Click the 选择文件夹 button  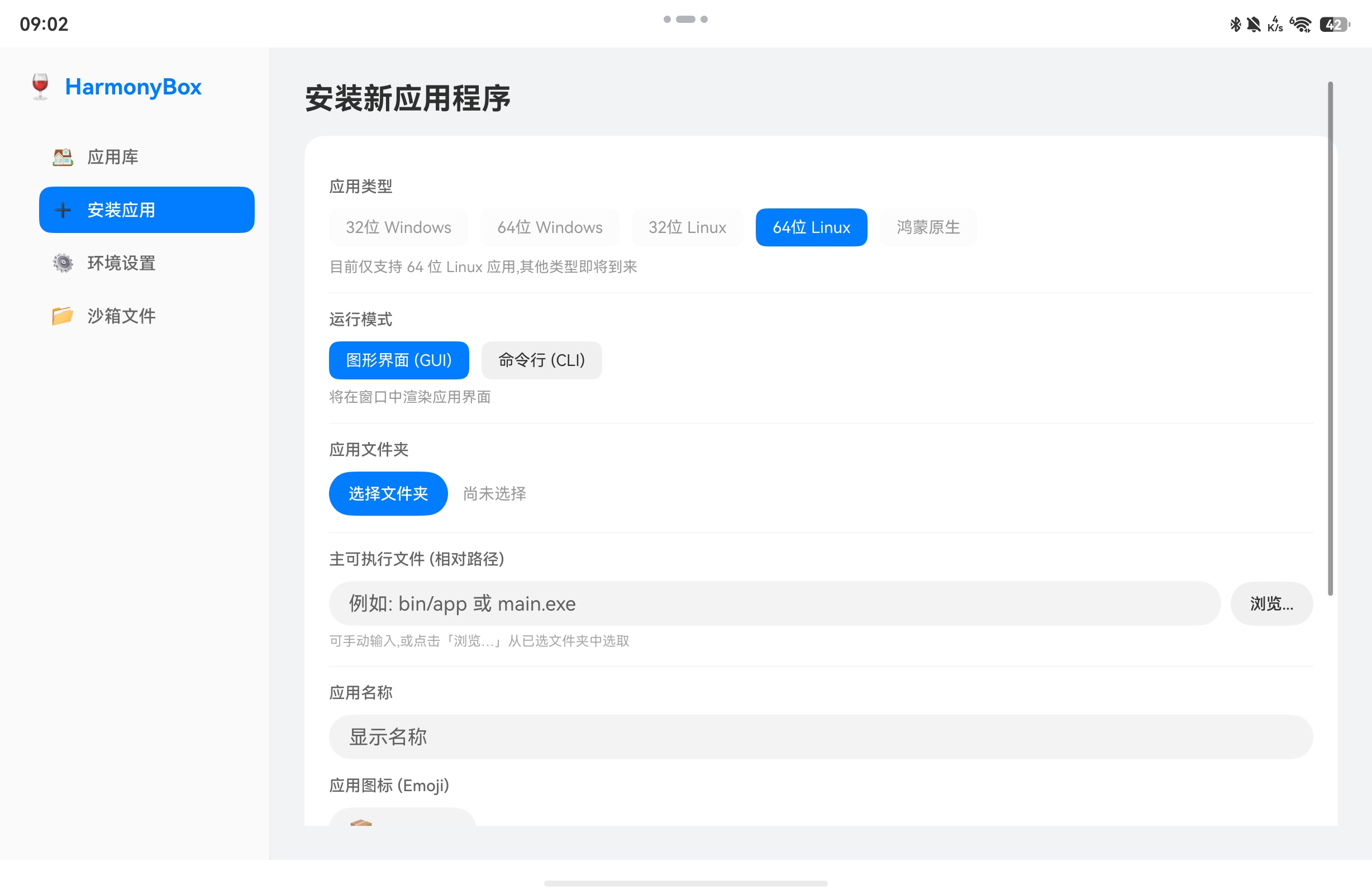click(388, 494)
